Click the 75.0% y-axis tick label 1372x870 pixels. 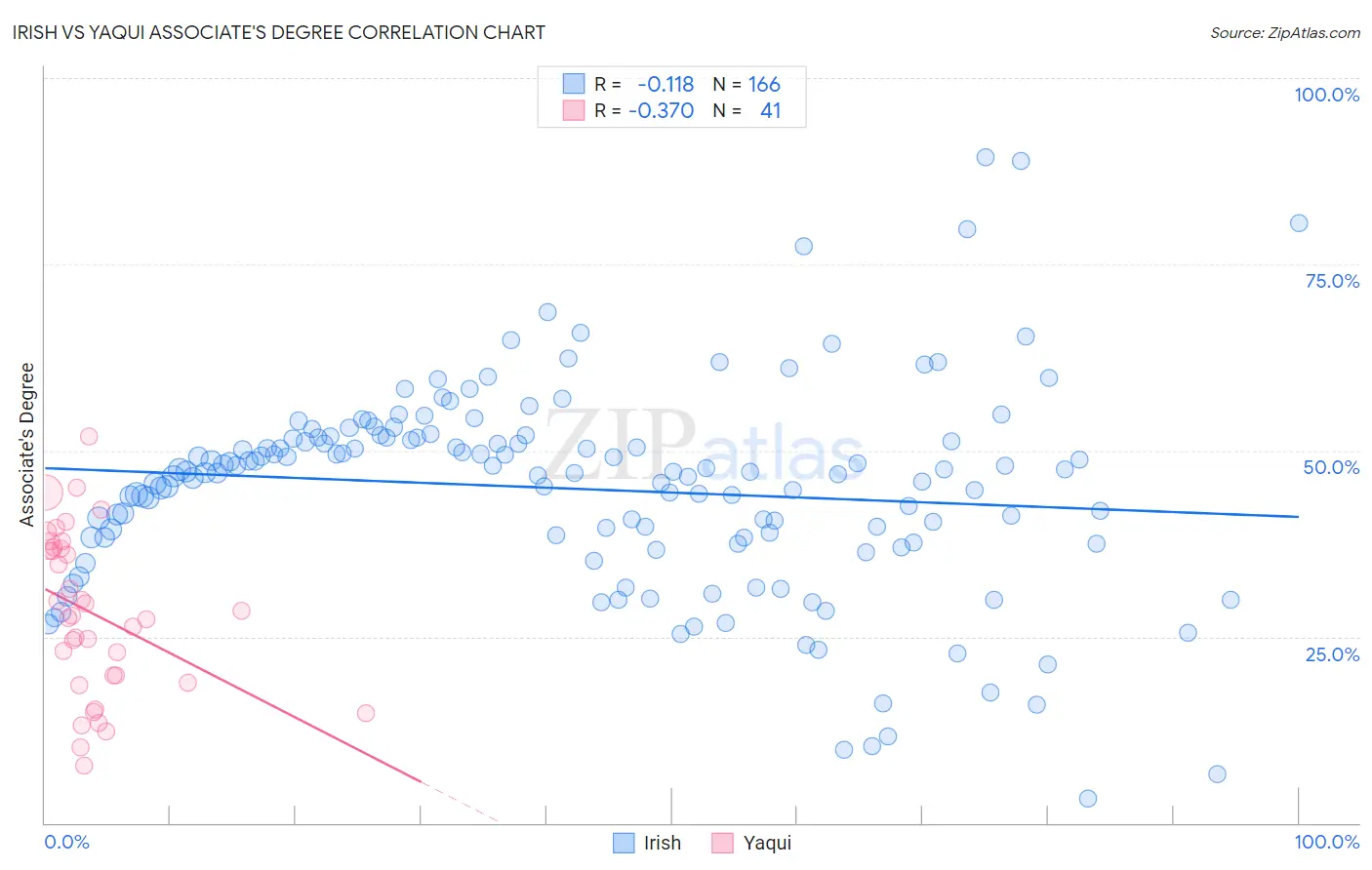(1332, 281)
